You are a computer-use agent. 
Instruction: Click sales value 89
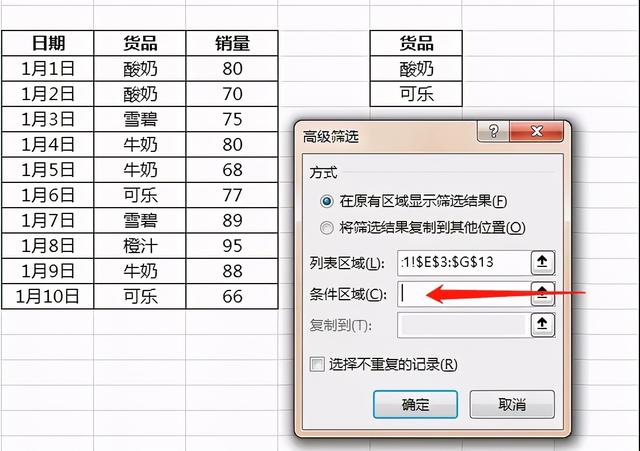(232, 220)
